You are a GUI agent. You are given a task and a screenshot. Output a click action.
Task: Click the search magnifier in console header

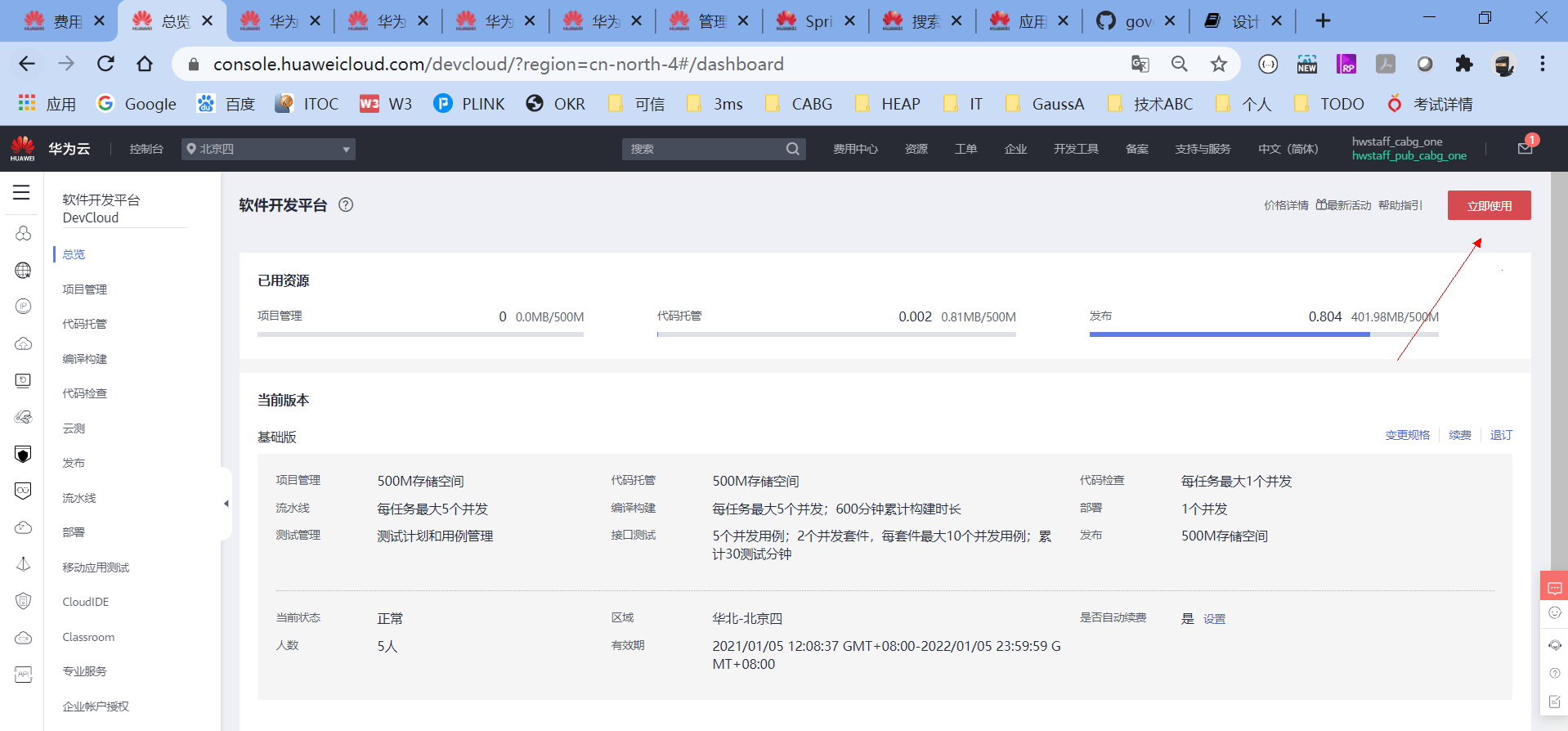792,149
